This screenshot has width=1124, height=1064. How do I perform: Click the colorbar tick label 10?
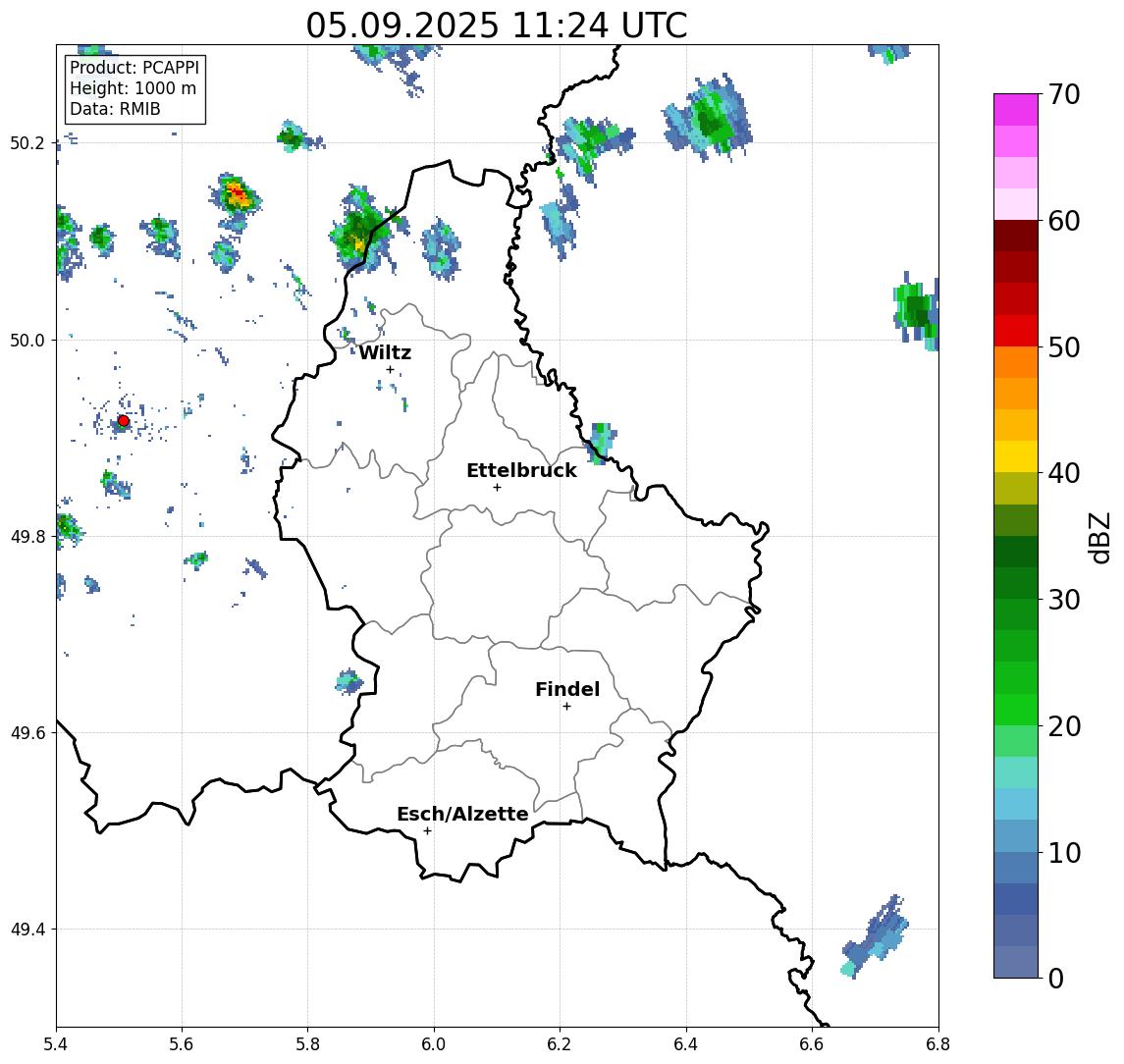coord(1064,853)
